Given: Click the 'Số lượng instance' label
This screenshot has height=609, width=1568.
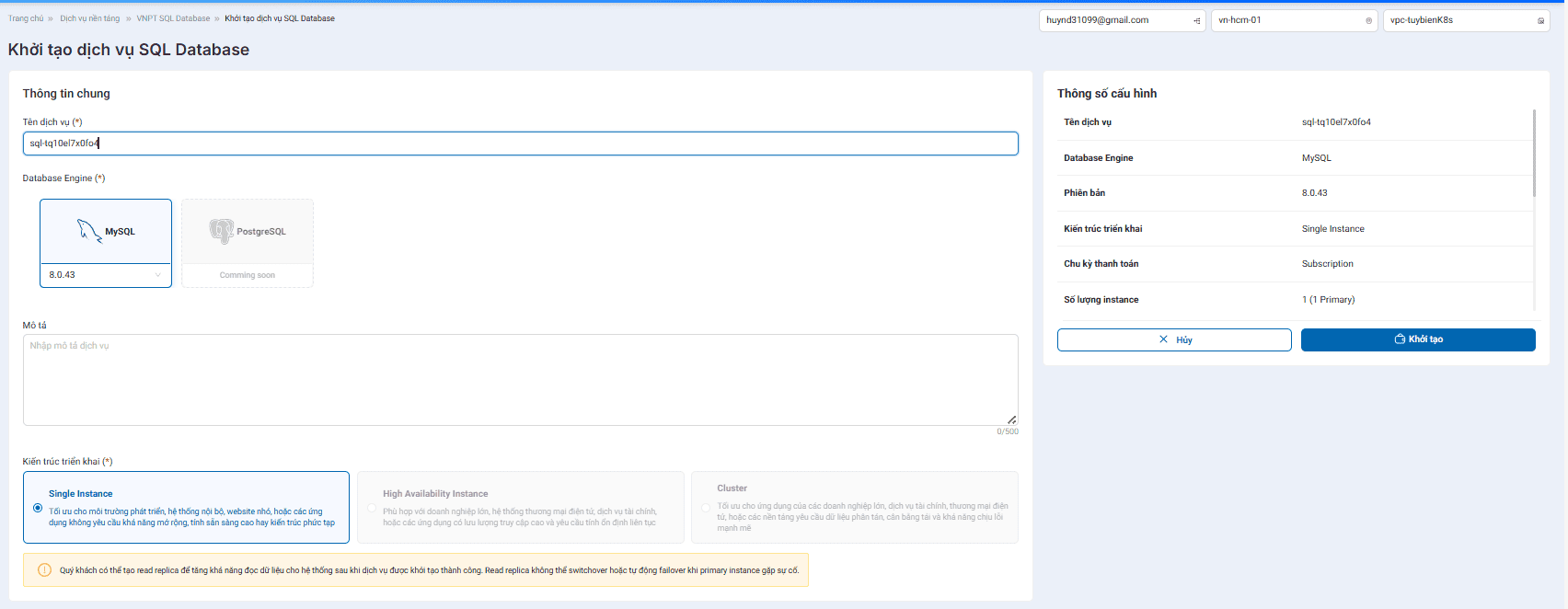Looking at the screenshot, I should (x=1101, y=300).
